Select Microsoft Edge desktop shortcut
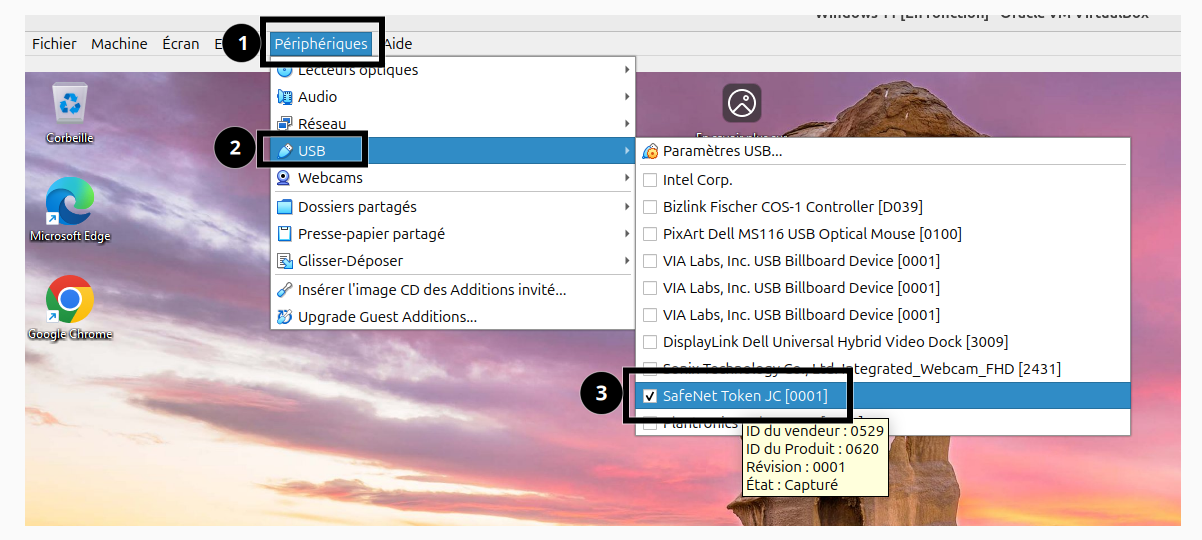1202x540 pixels. (70, 210)
